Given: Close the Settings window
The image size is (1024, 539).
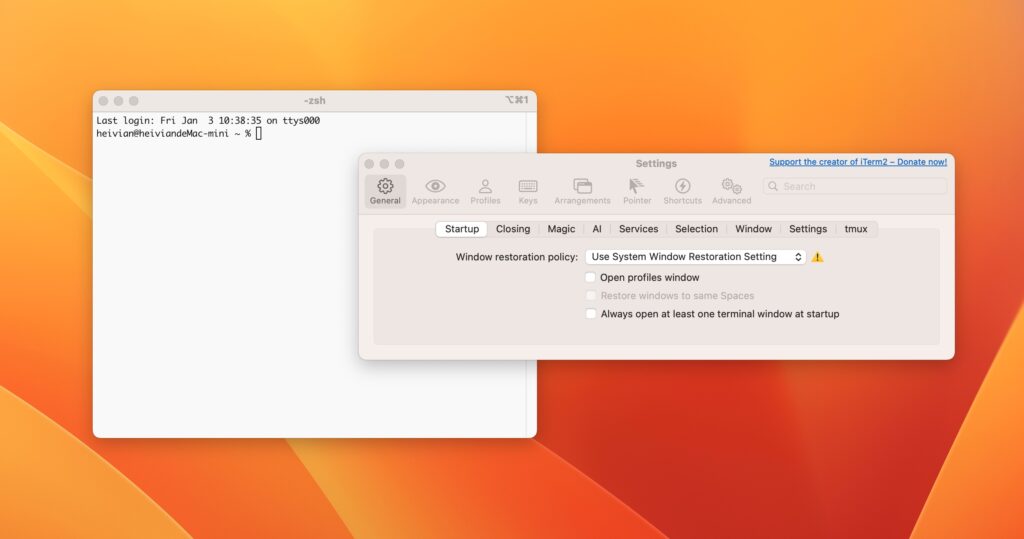Looking at the screenshot, I should (369, 164).
